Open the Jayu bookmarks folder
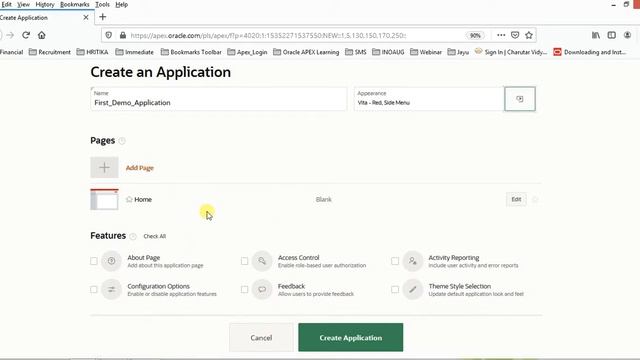The height and width of the screenshot is (360, 640). (x=458, y=52)
